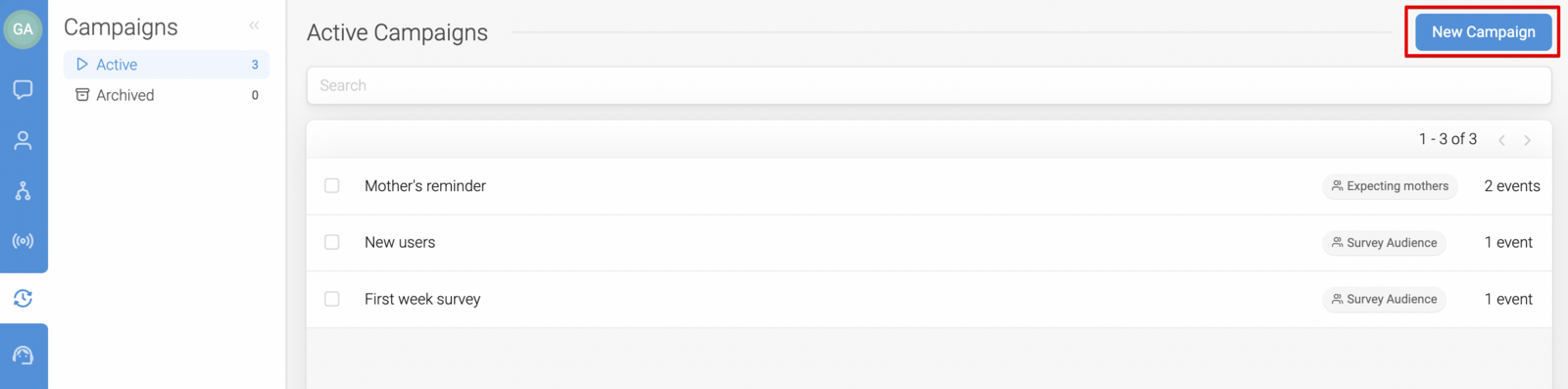Select the Archived campaigns folder
This screenshot has width=1568, height=389.
[x=167, y=95]
